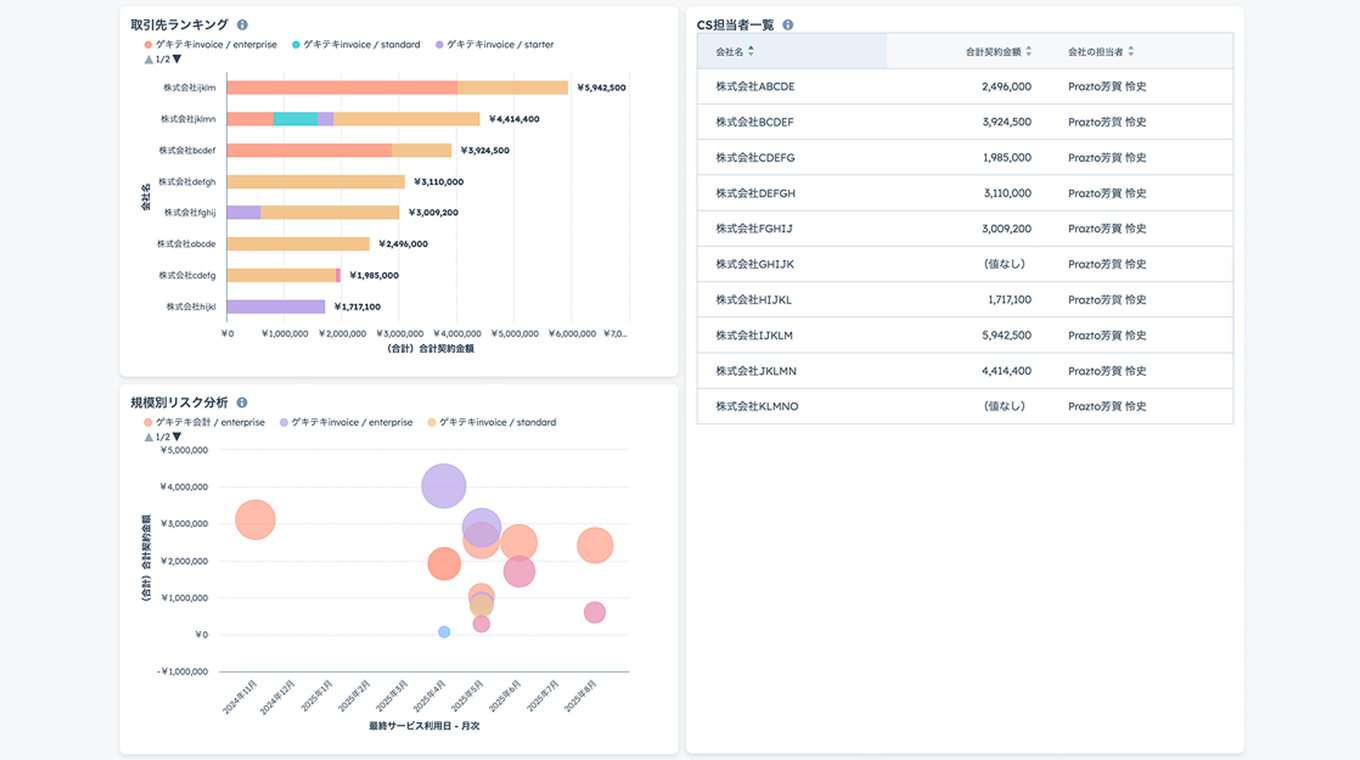
Task: Go to next legend page in 取引先ランキング
Action: click(177, 60)
